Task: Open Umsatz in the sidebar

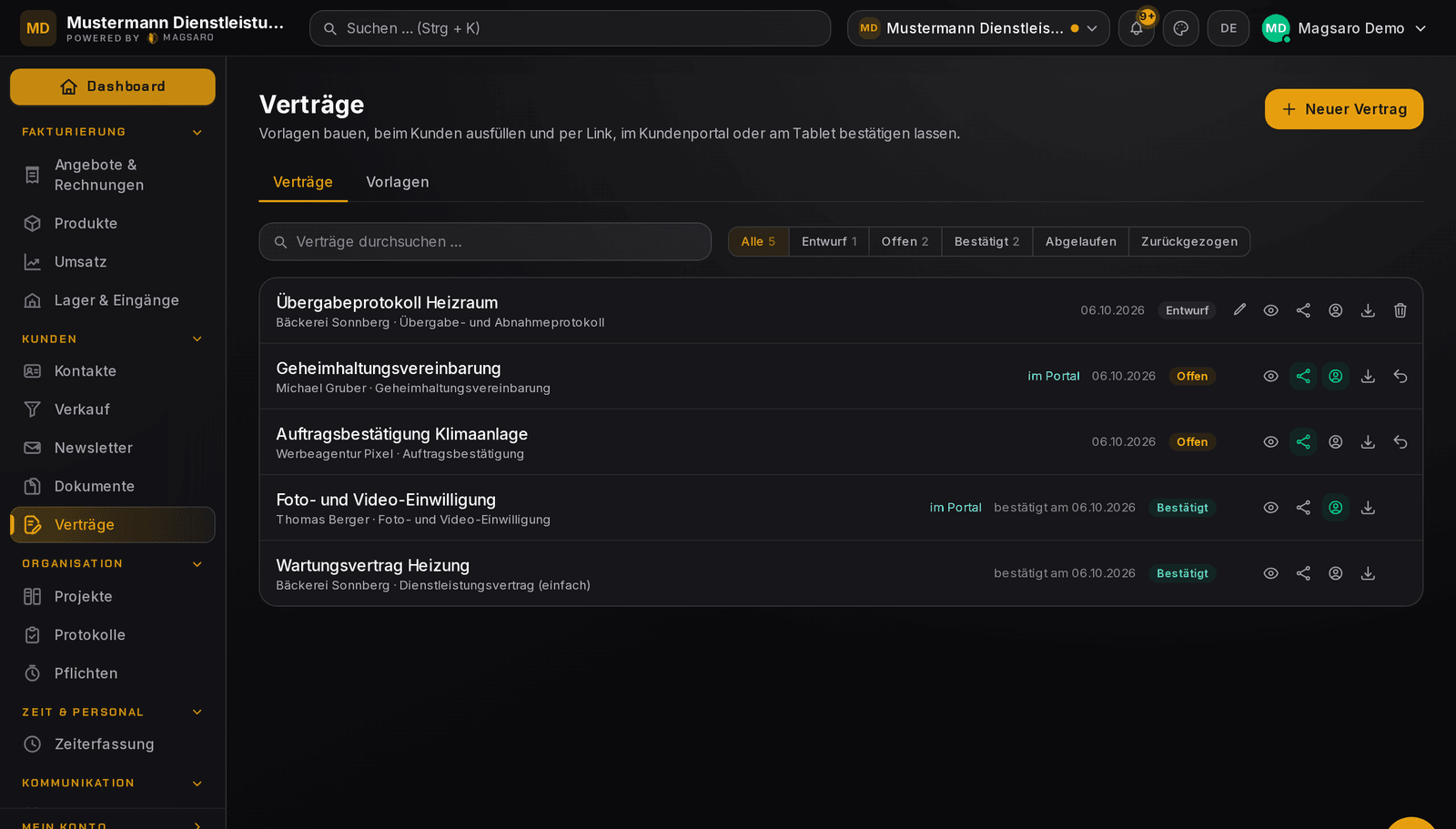Action: point(113,262)
